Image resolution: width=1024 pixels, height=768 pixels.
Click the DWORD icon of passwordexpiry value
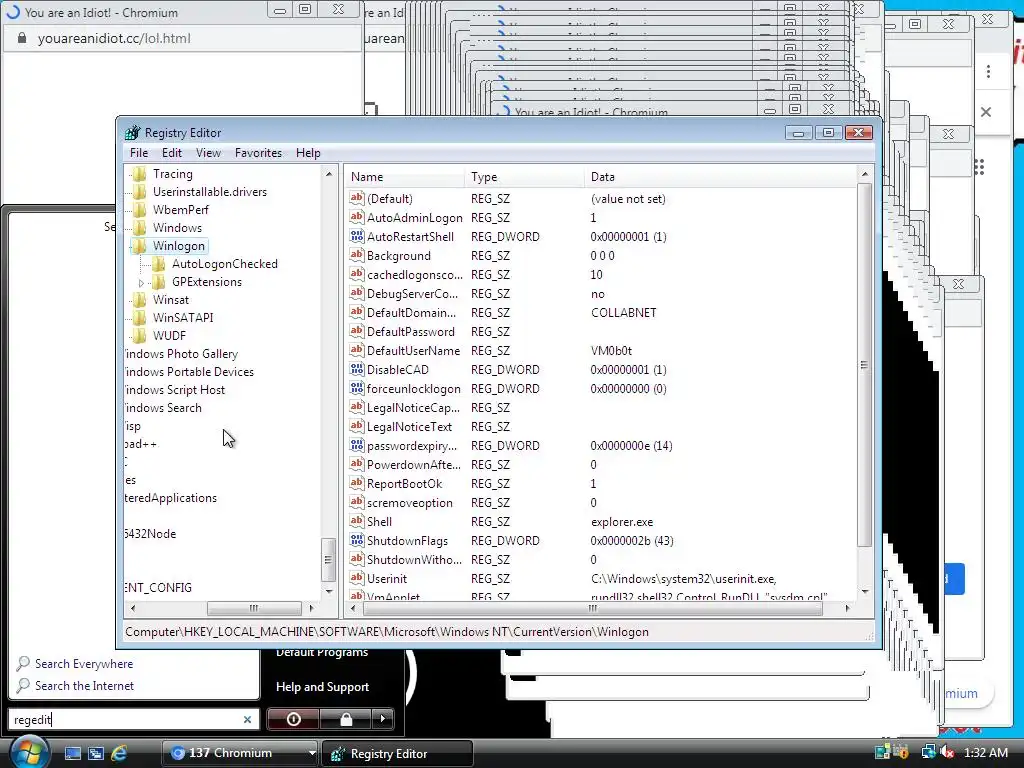(x=357, y=445)
